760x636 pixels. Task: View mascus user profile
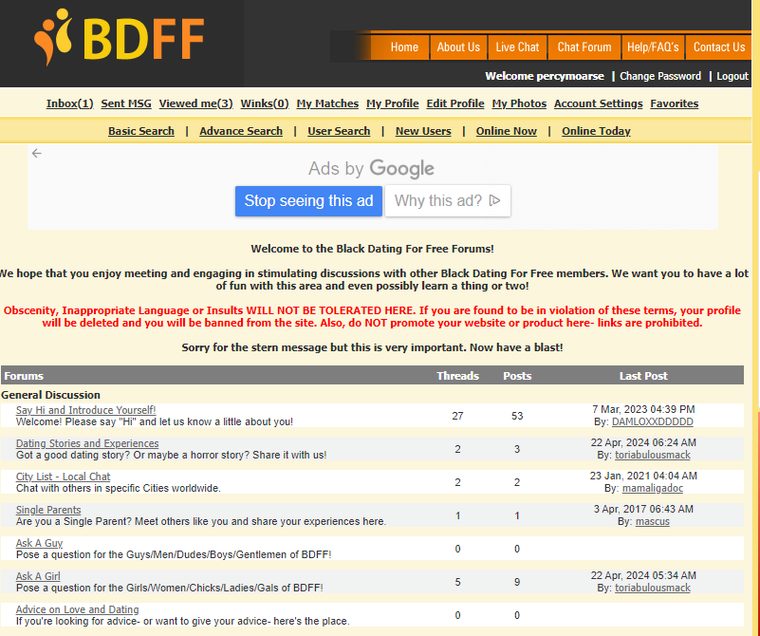point(652,522)
